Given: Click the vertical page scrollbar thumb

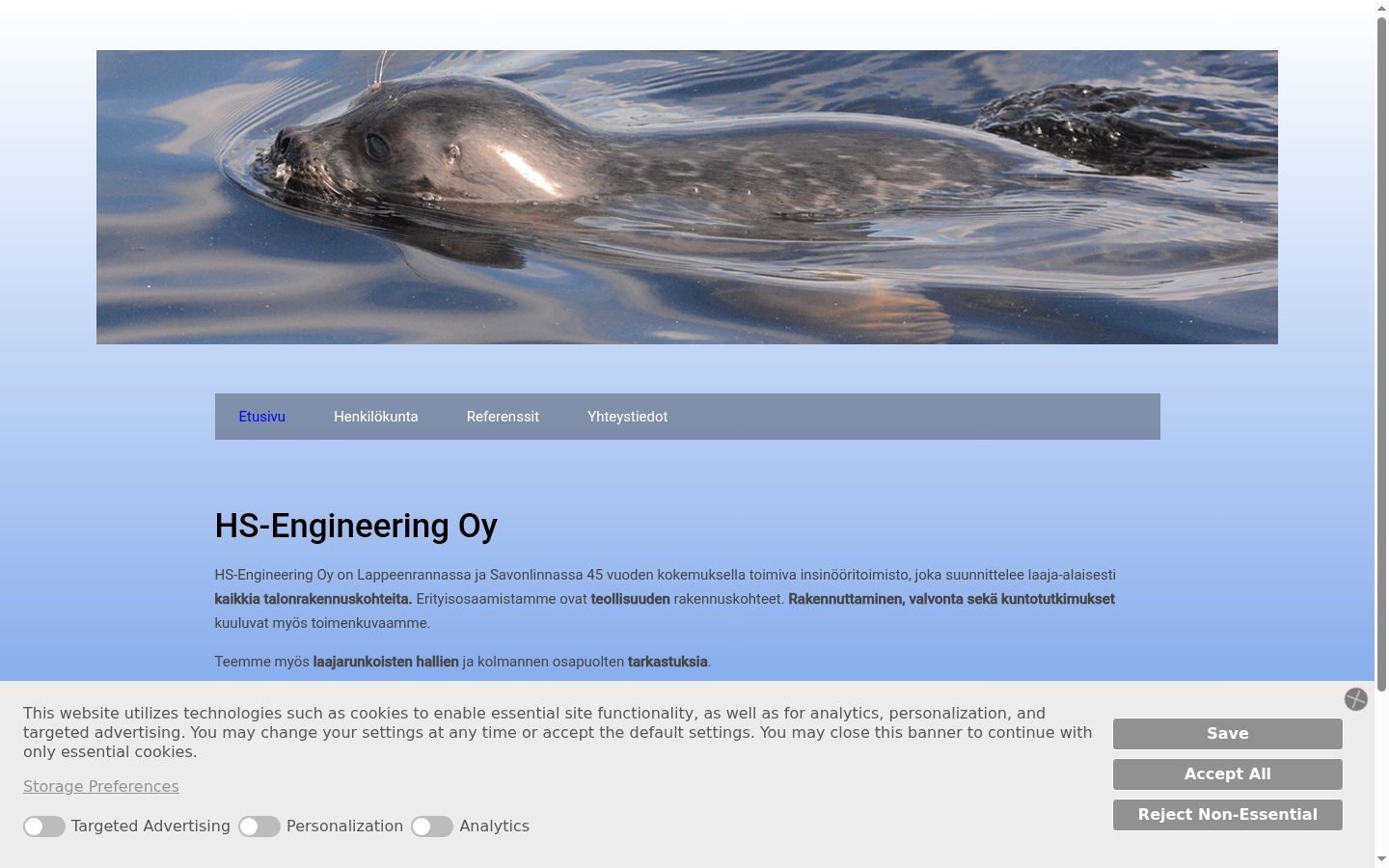Looking at the screenshot, I should [x=1381, y=352].
